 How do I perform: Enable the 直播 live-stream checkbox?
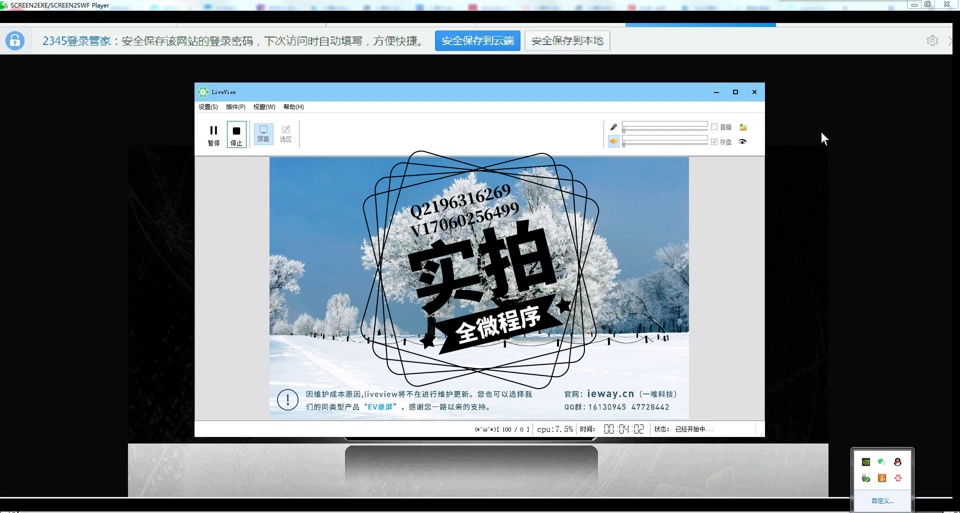coord(714,127)
